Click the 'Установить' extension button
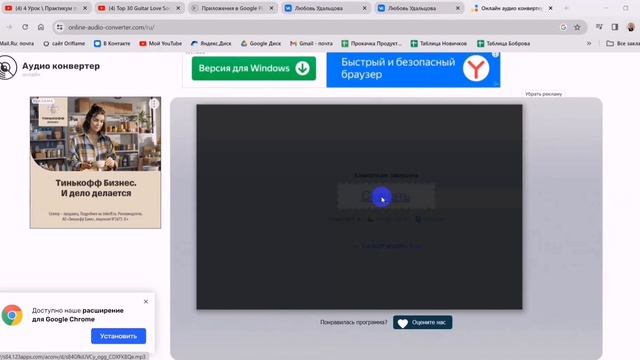Image resolution: width=640 pixels, height=360 pixels. (118, 336)
